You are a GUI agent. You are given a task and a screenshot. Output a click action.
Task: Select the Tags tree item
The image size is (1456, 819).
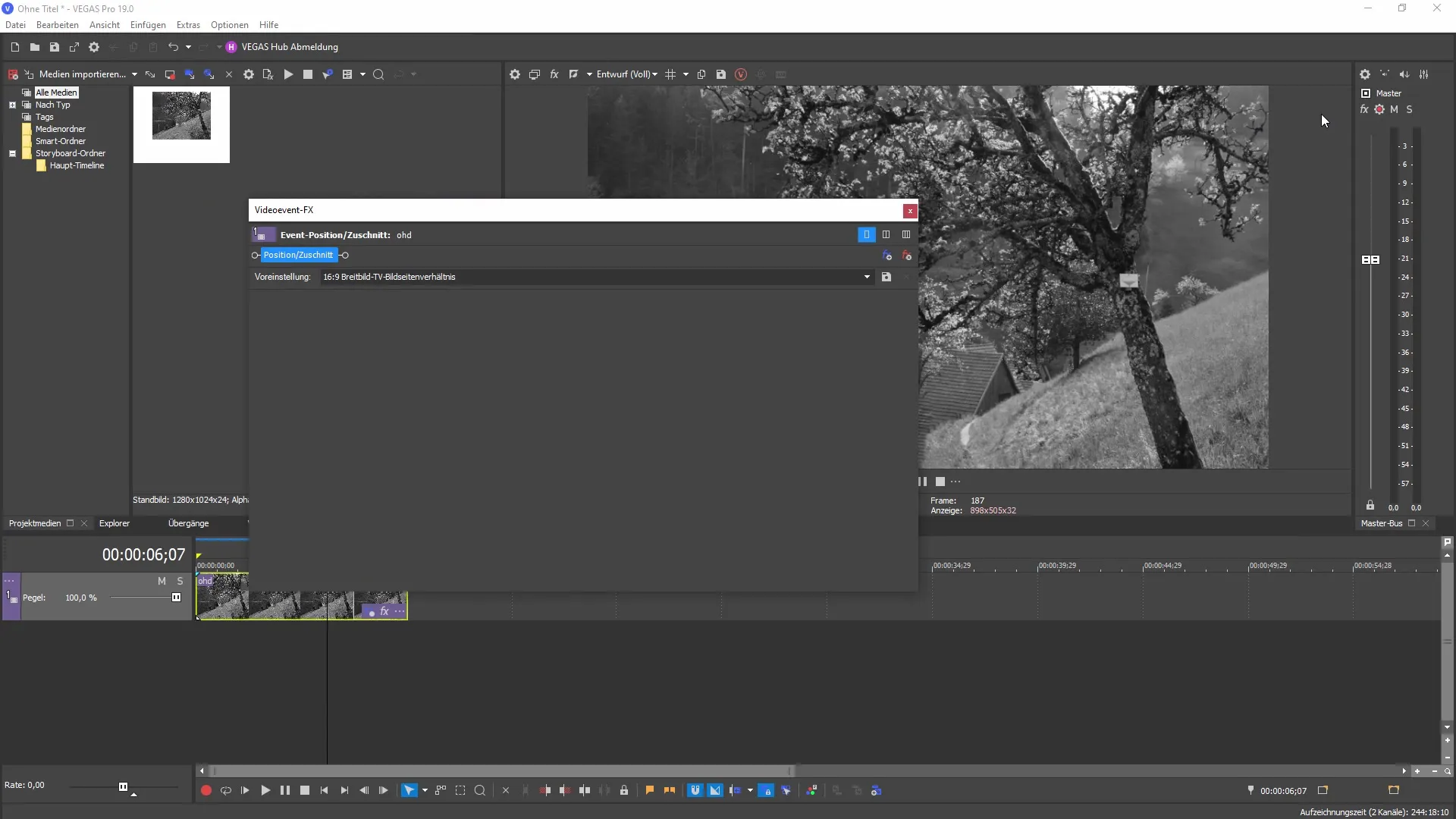point(44,117)
